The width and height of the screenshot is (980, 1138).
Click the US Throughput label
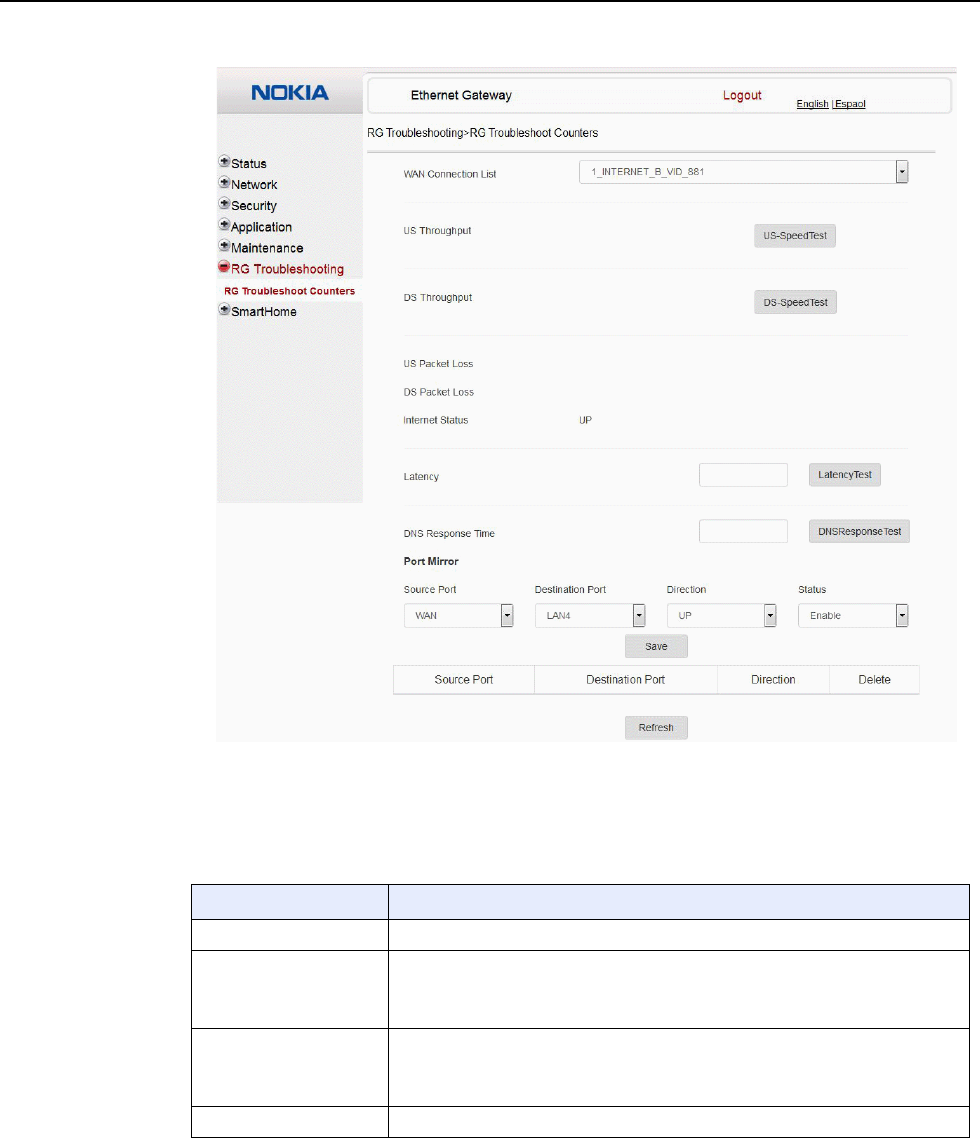click(x=437, y=231)
